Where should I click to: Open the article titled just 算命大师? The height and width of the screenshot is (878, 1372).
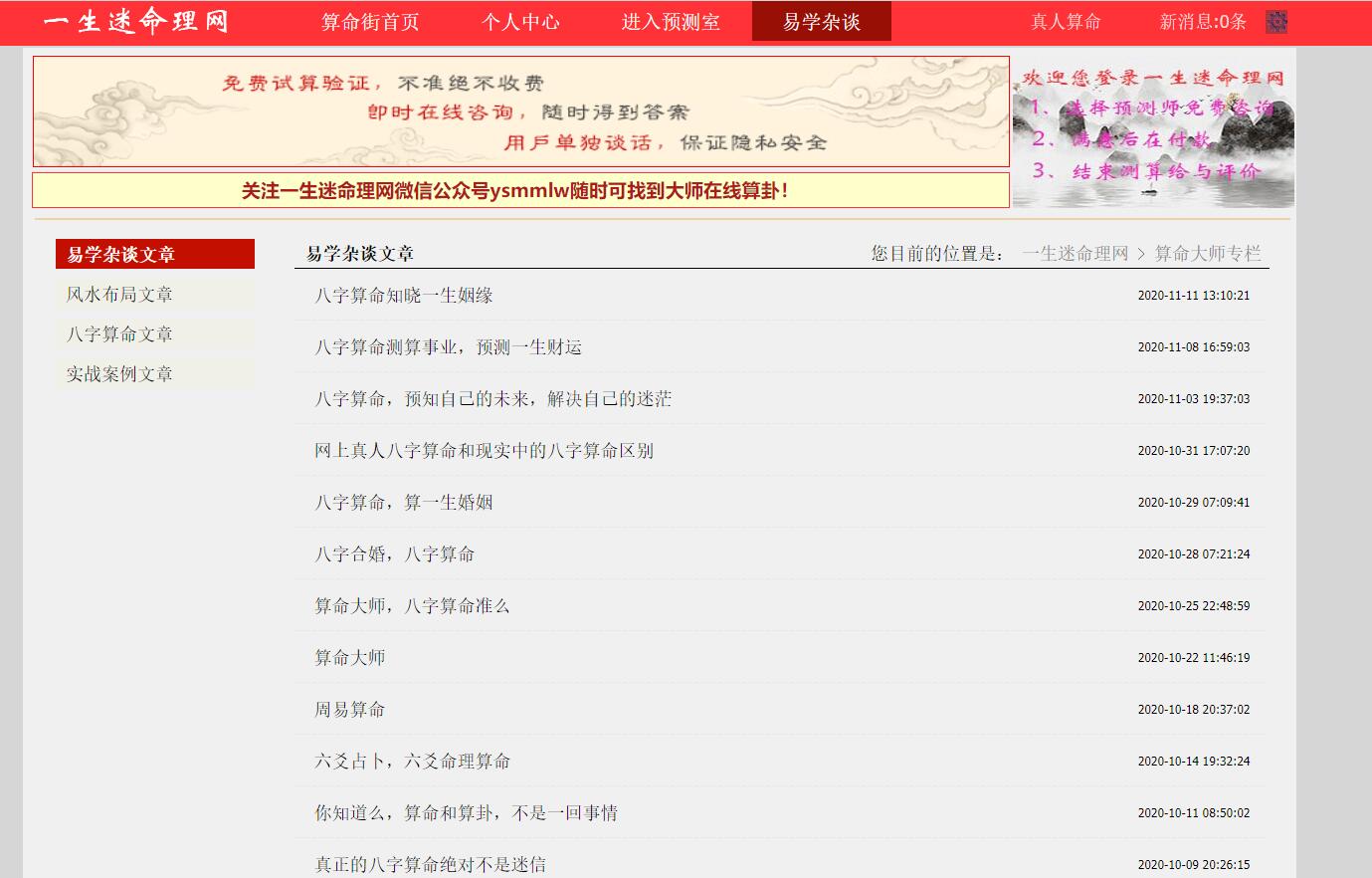tap(350, 657)
